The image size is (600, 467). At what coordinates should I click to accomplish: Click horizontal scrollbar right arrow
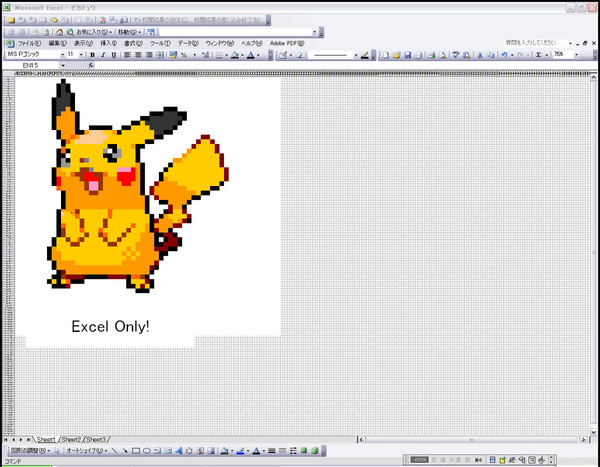(584, 440)
